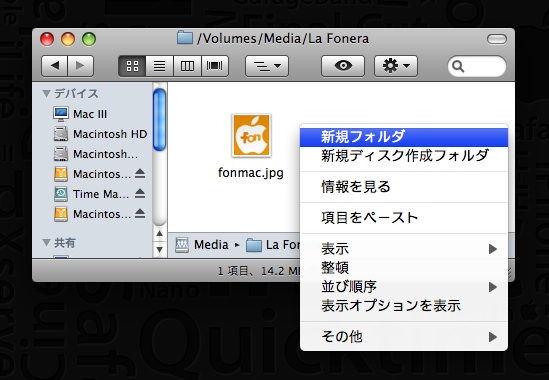Screen dimensions: 549x380
Task: Eject the Time Ma... volume
Action: tap(140, 193)
